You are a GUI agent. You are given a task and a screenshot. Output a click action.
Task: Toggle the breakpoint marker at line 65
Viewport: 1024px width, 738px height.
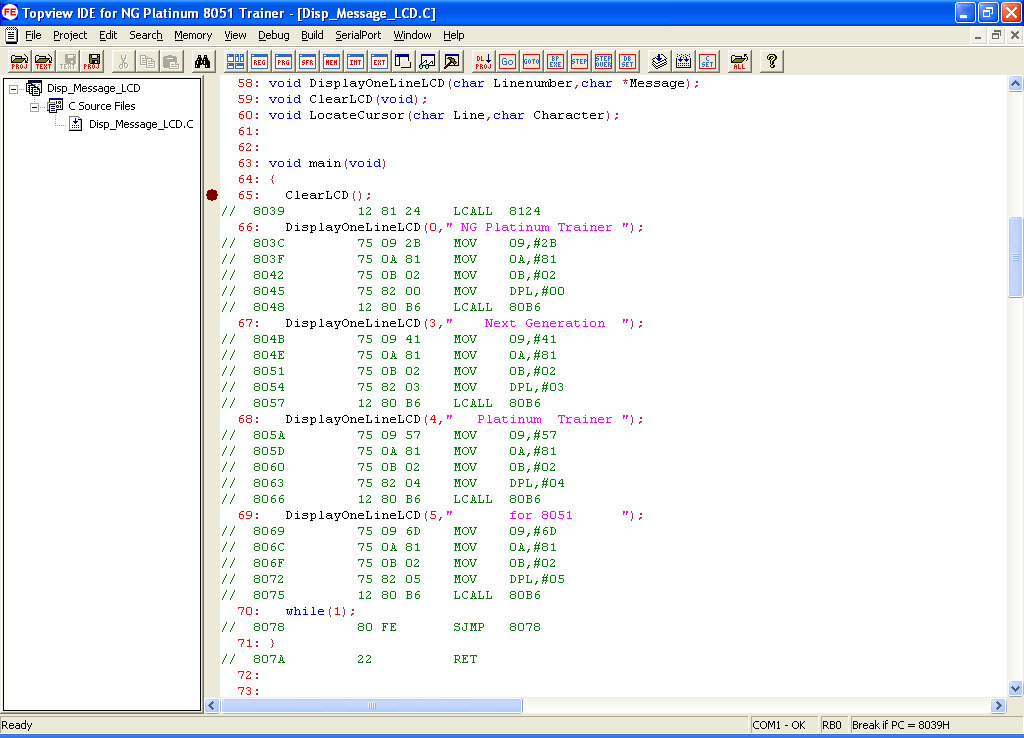coord(212,195)
